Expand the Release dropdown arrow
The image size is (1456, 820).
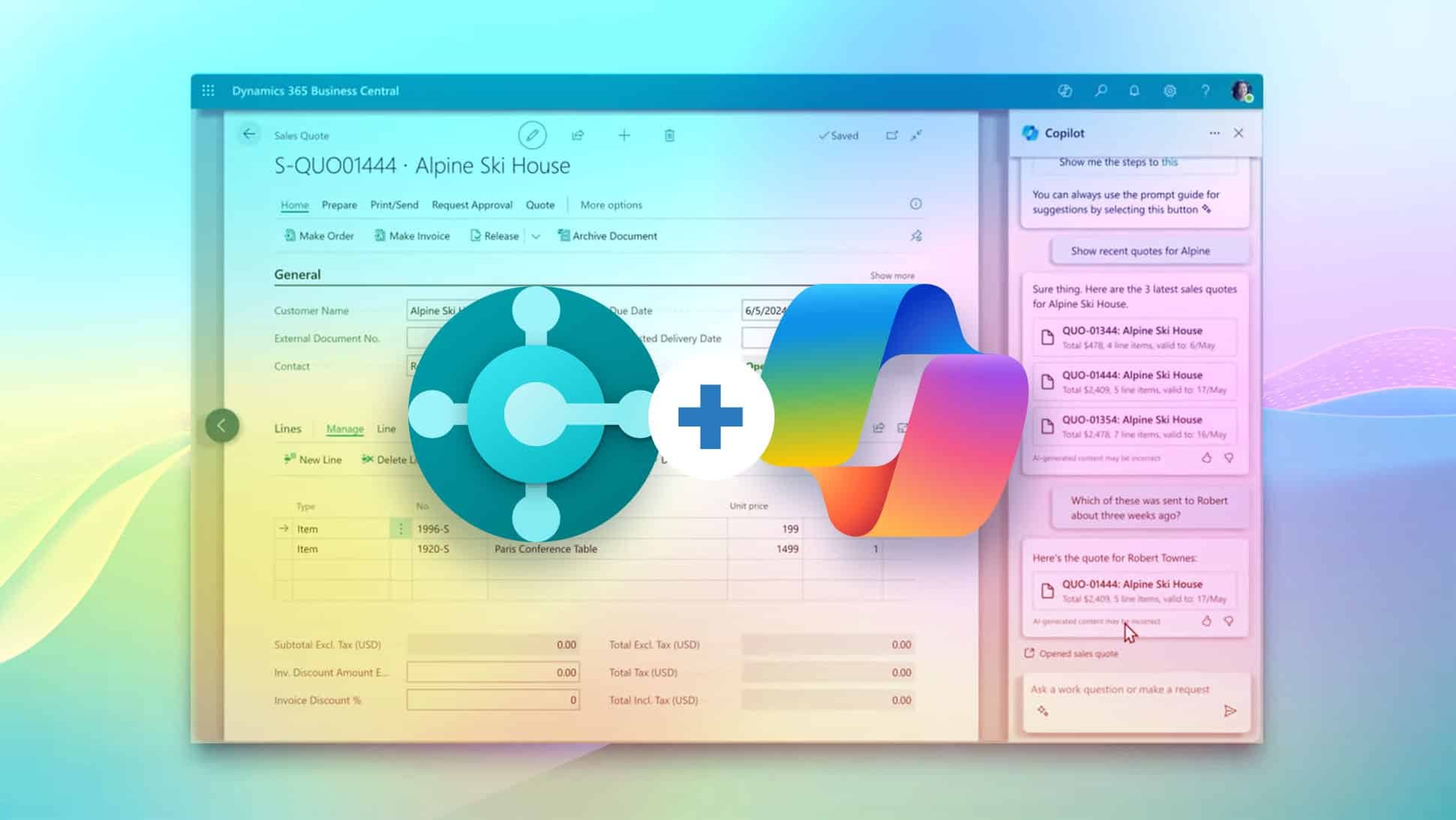click(536, 236)
